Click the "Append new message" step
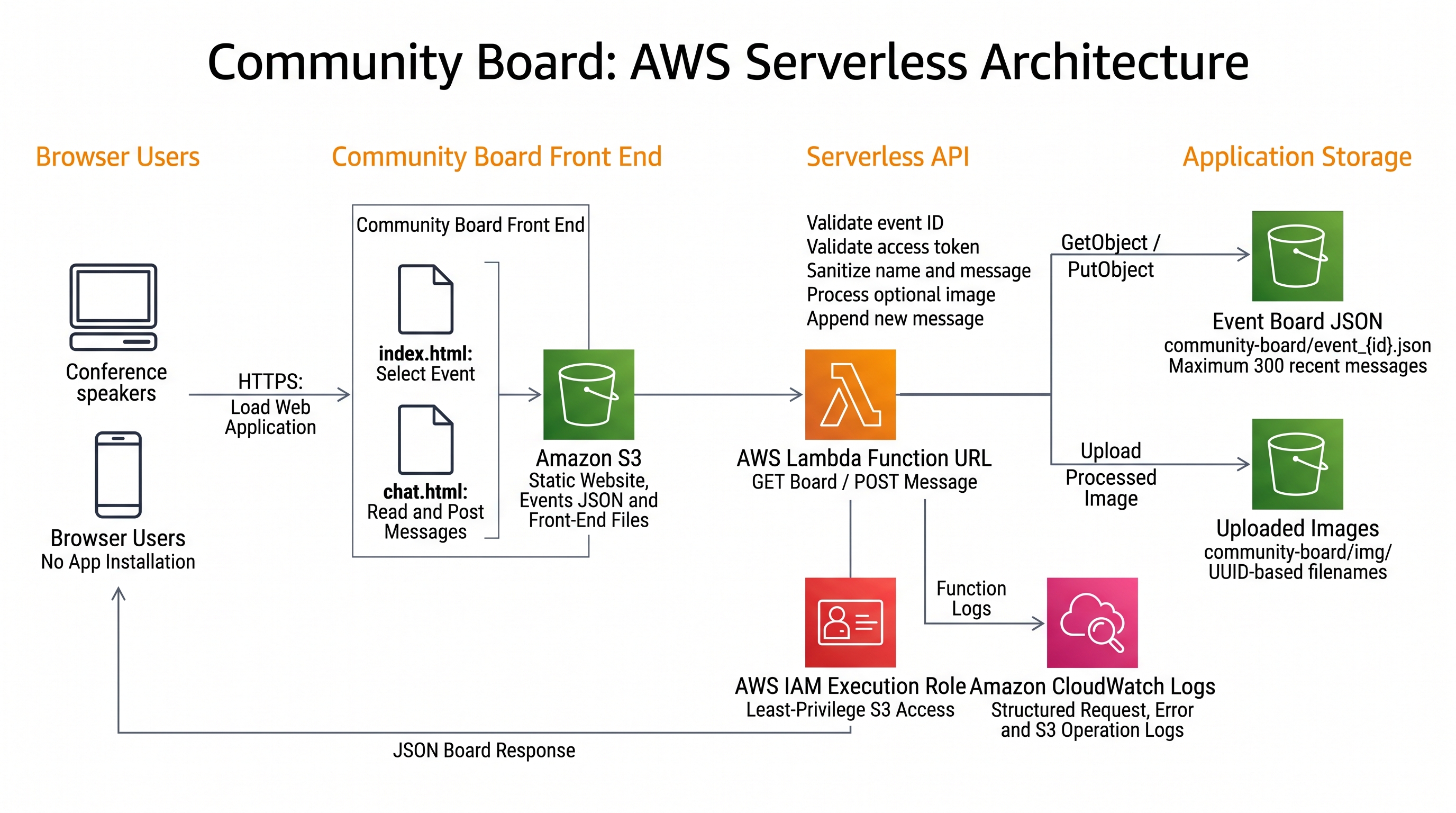 pyautogui.click(x=895, y=319)
